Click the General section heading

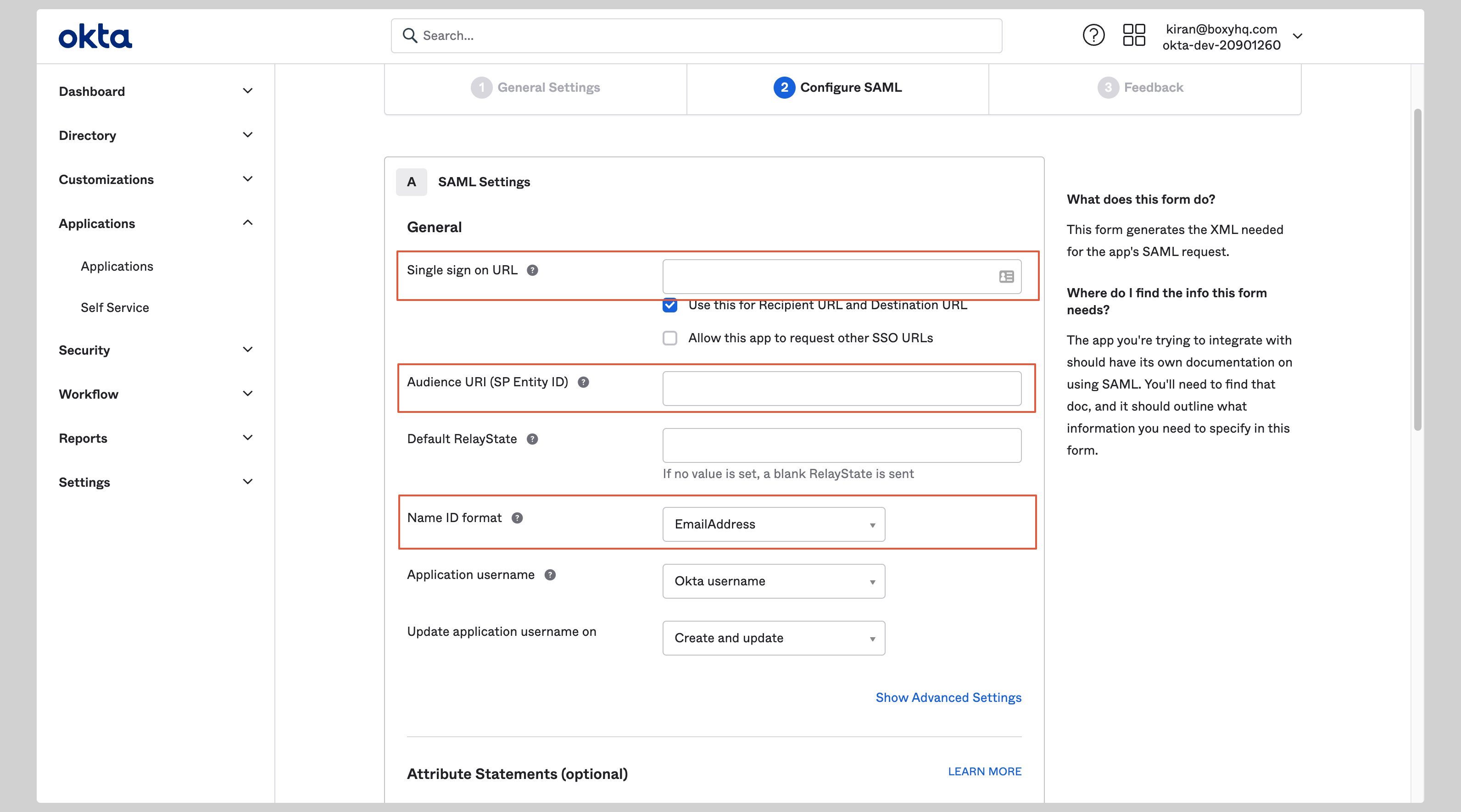435,228
